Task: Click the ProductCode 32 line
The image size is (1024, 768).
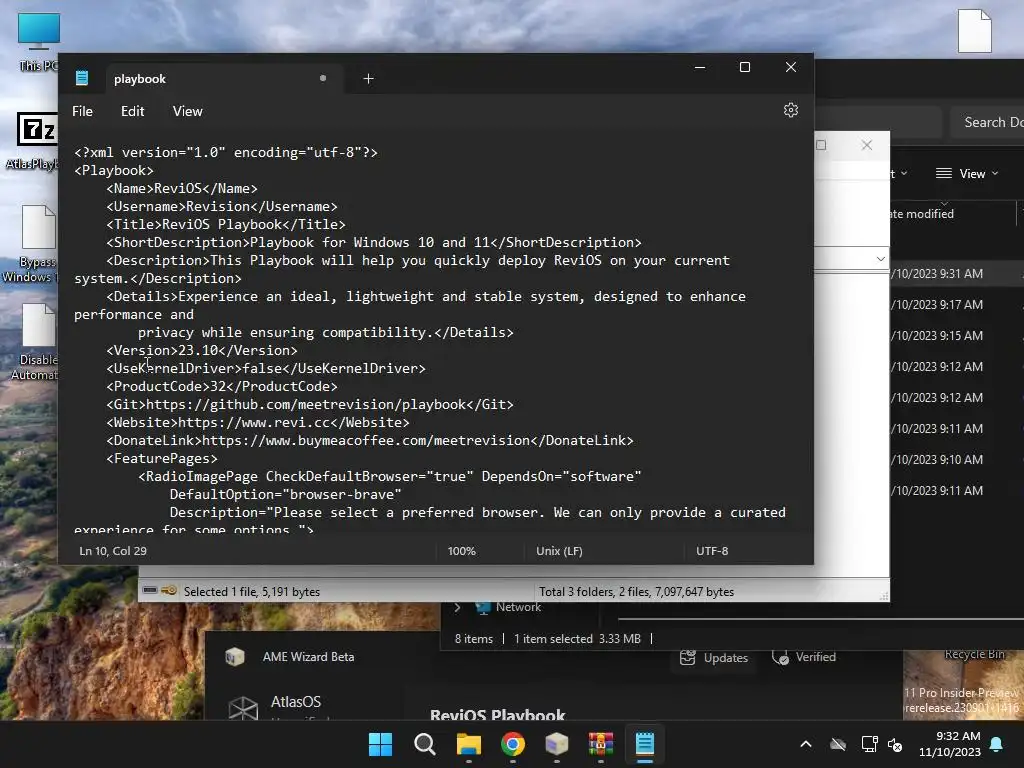Action: click(x=222, y=387)
